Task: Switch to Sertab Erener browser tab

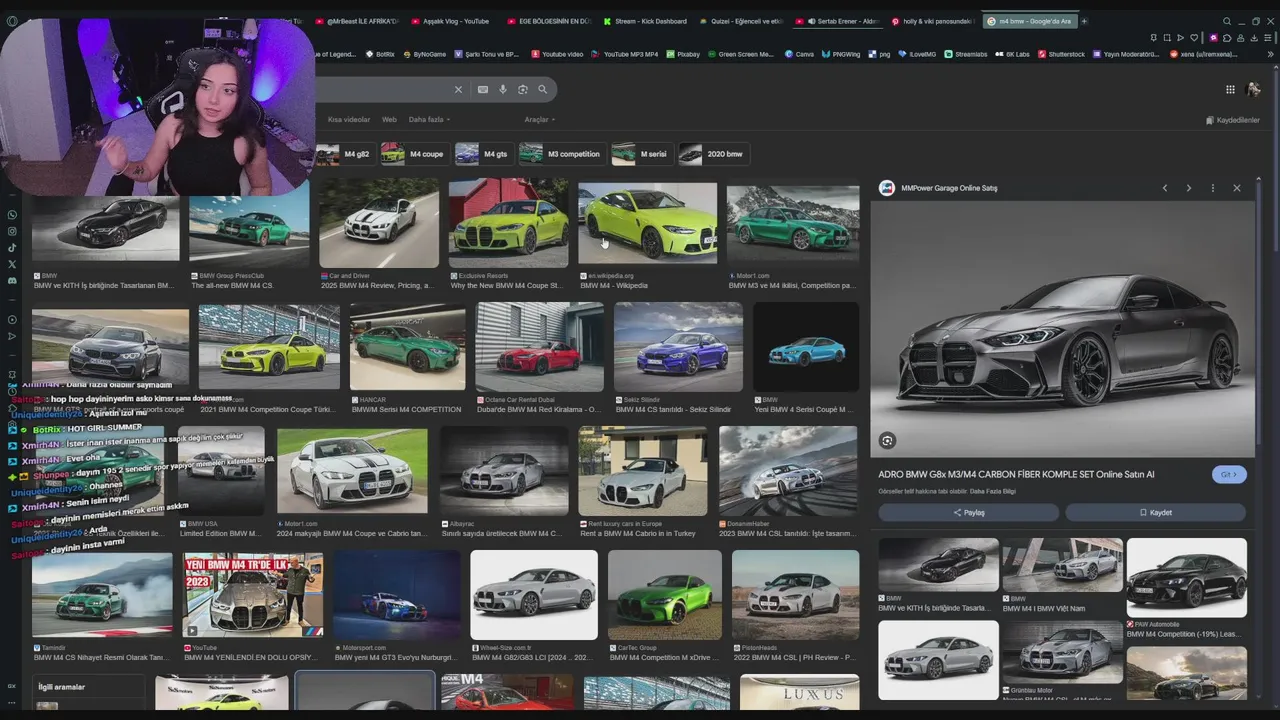Action: (838, 21)
